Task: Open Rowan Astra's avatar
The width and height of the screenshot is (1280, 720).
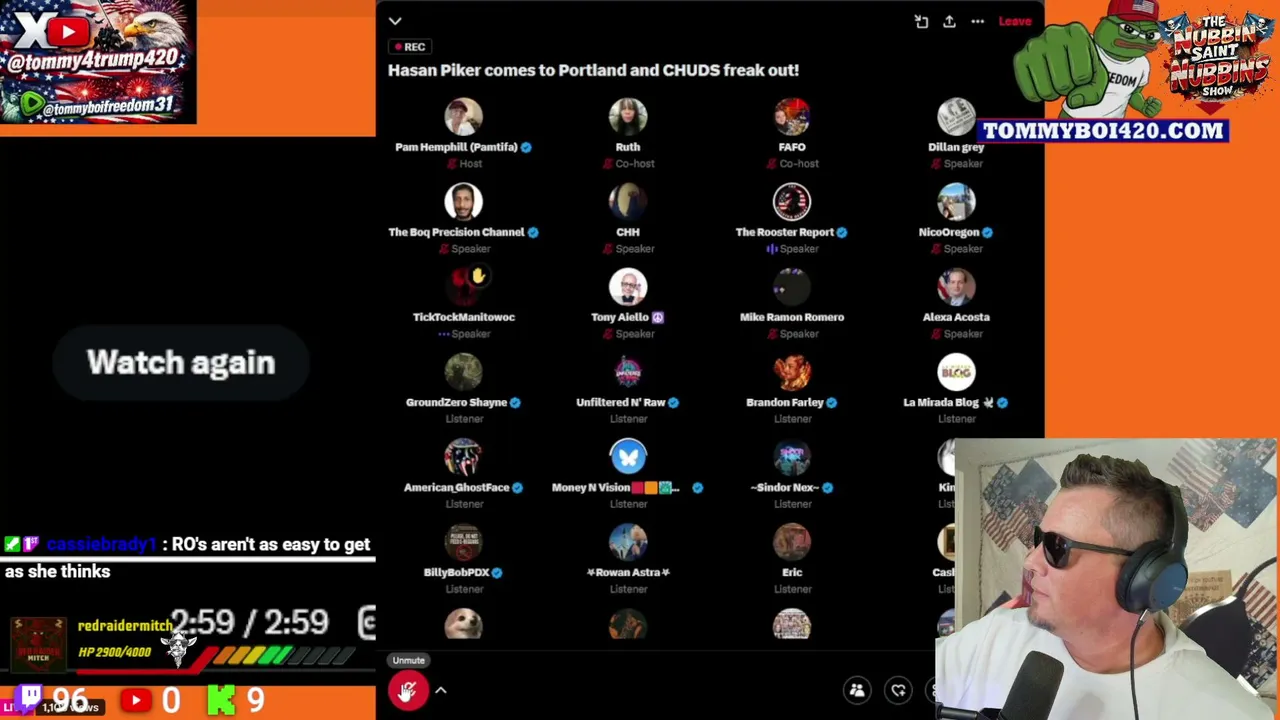Action: [x=628, y=542]
